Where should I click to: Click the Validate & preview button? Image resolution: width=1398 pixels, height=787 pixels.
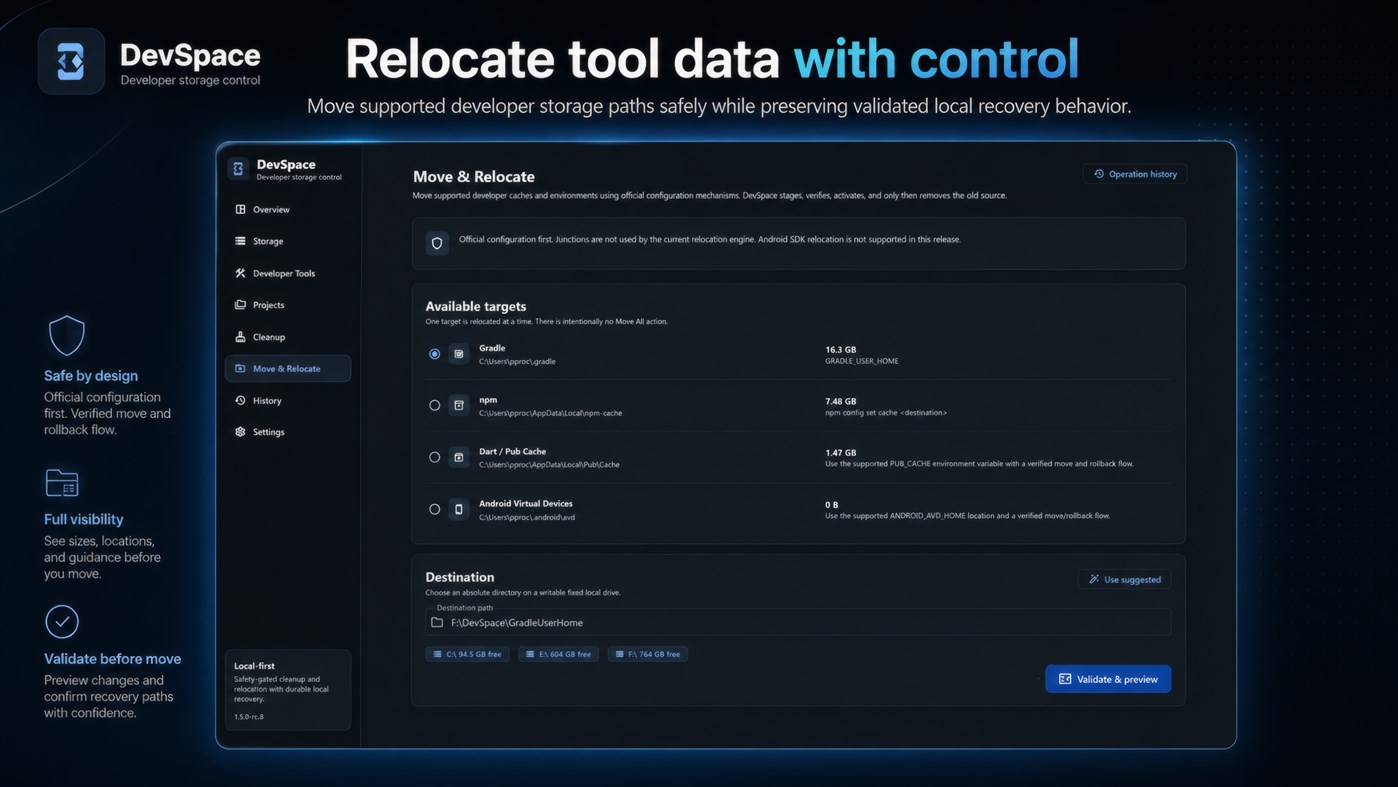(x=1108, y=679)
